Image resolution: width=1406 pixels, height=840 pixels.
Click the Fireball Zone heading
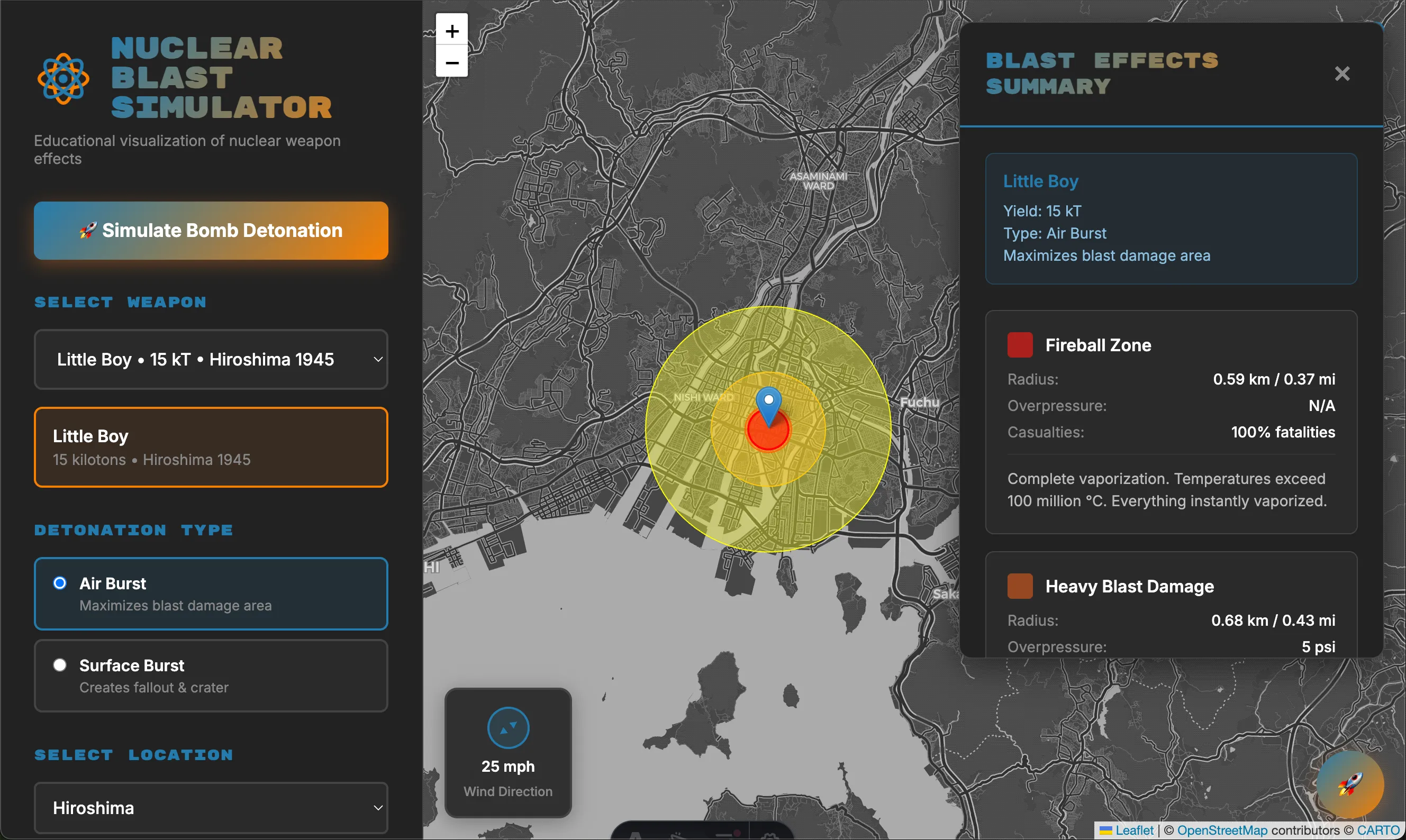tap(1098, 345)
